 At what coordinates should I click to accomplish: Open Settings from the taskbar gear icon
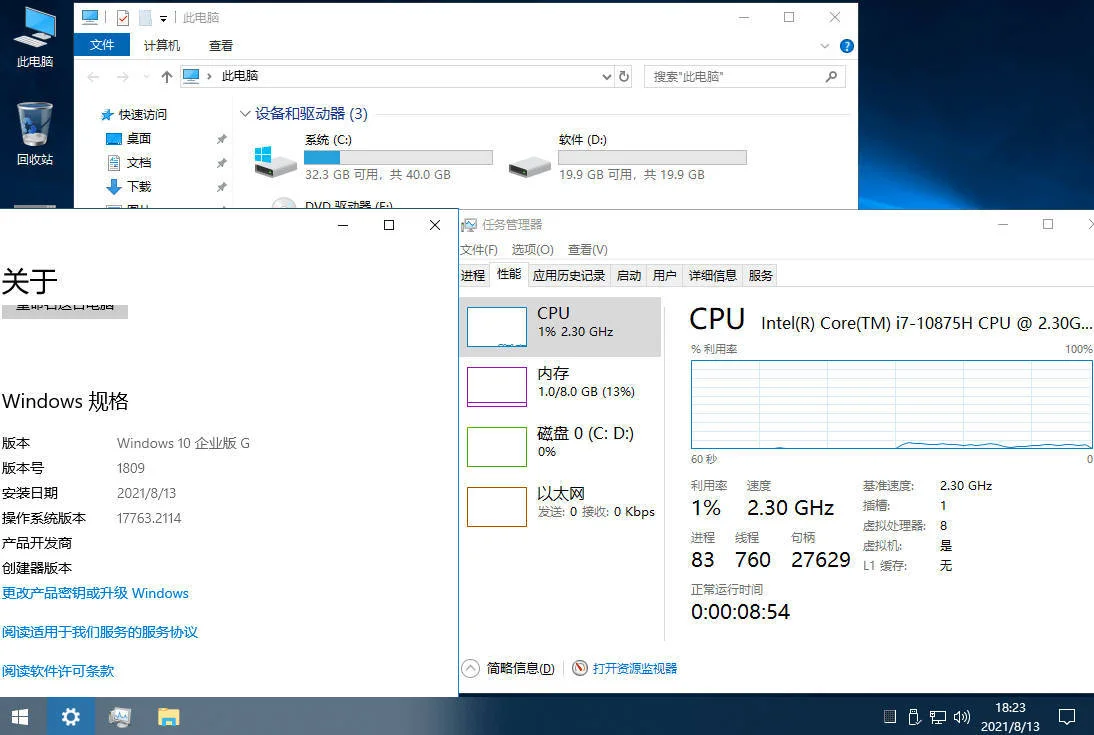(70, 717)
